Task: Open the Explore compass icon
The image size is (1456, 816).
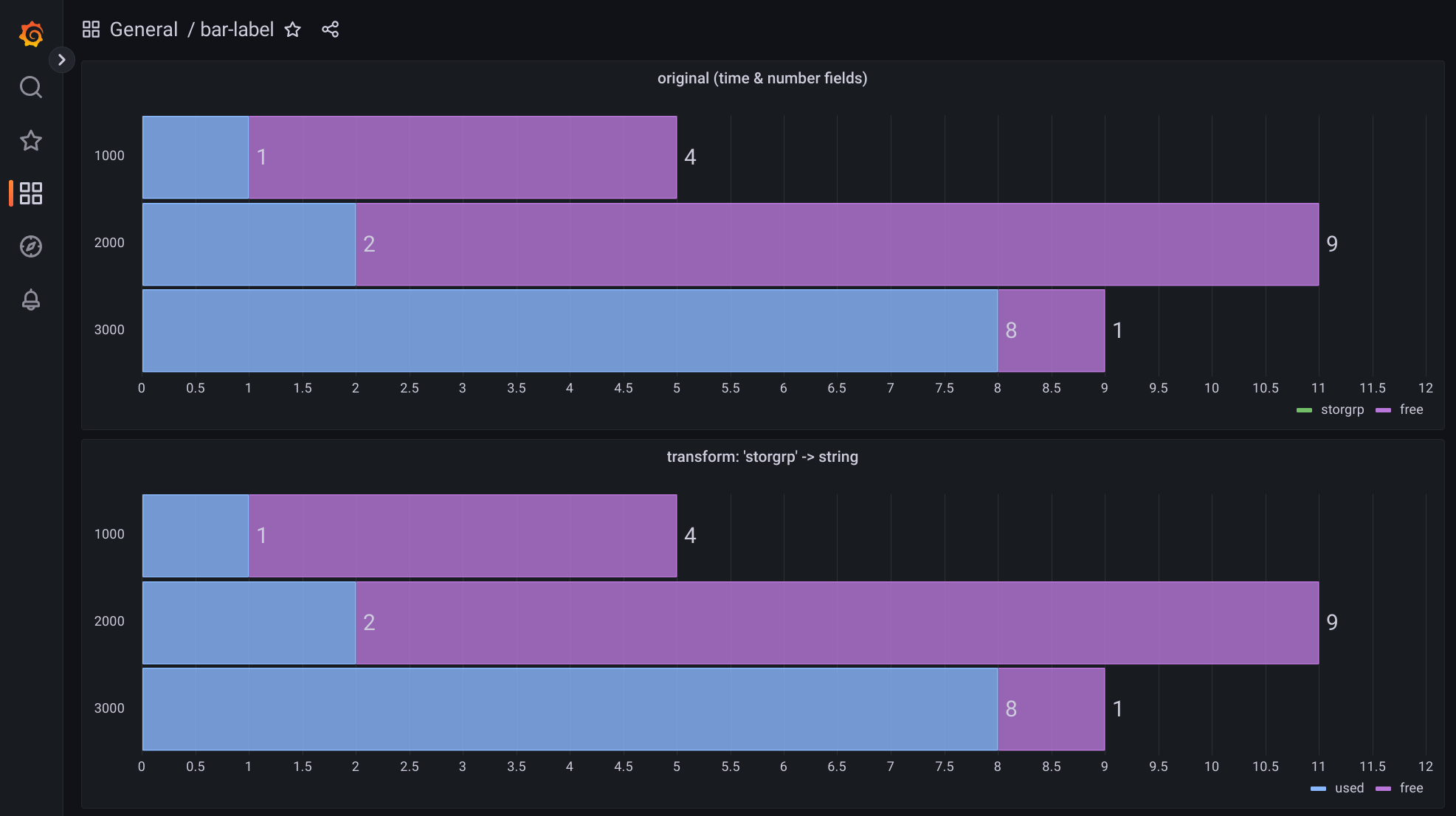Action: (x=30, y=246)
